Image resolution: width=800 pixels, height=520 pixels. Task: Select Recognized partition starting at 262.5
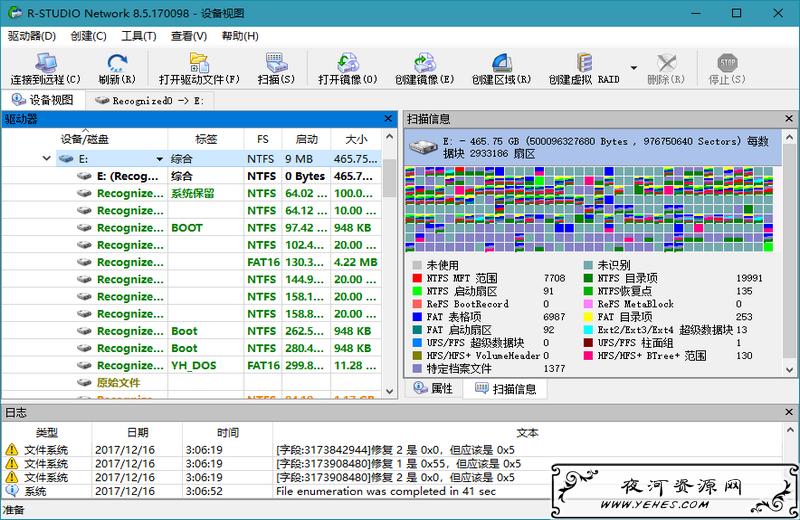(x=192, y=331)
